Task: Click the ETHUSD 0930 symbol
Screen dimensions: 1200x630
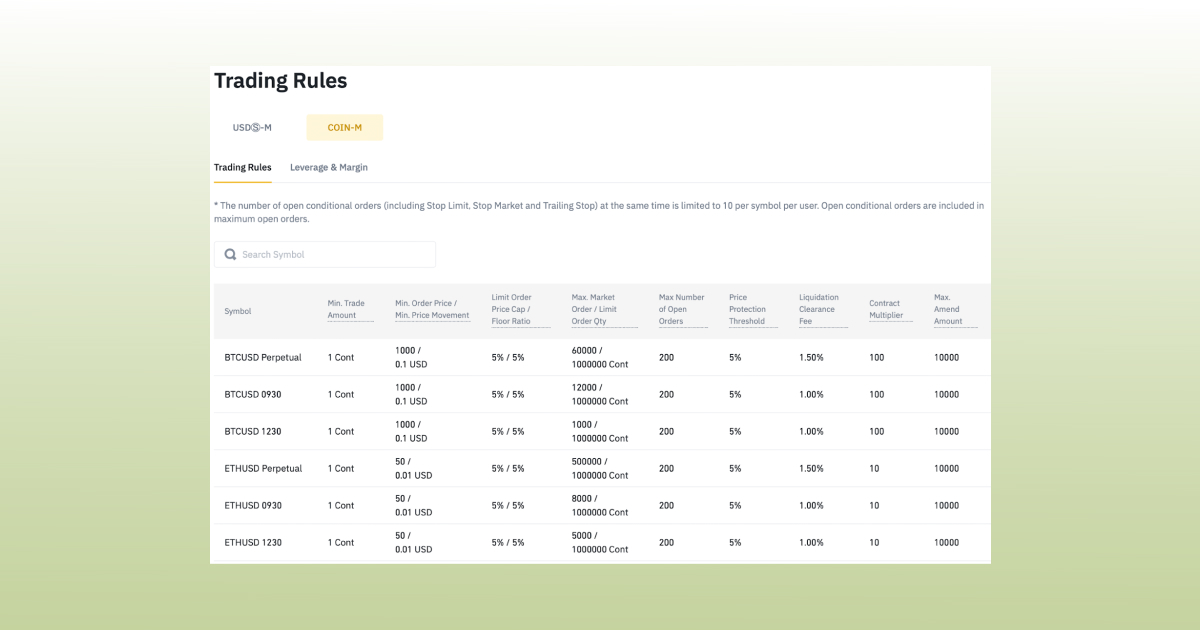Action: [x=251, y=505]
